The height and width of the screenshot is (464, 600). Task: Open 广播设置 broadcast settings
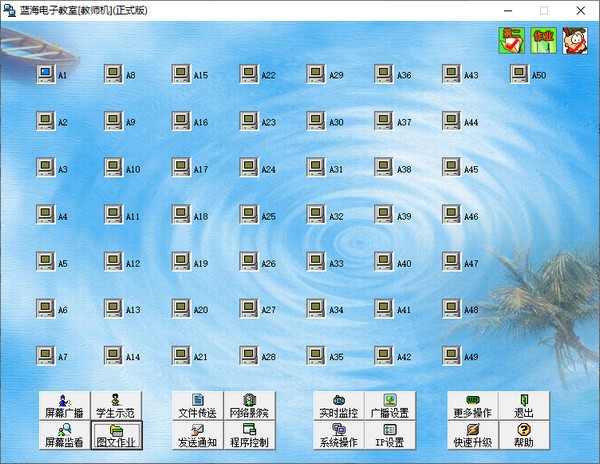click(x=389, y=406)
